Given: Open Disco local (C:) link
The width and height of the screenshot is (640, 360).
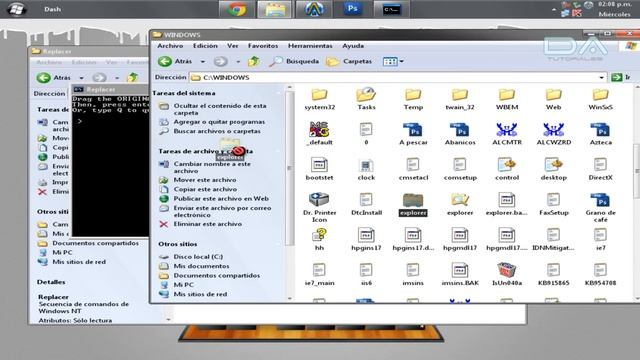Looking at the screenshot, I should pyautogui.click(x=198, y=256).
